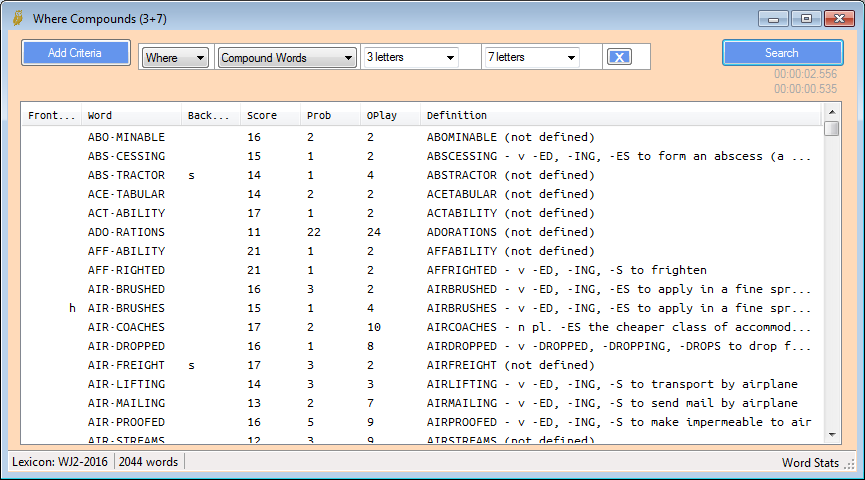Select the ABO-MINABLE row
Image resolution: width=865 pixels, height=480 pixels.
(421, 137)
